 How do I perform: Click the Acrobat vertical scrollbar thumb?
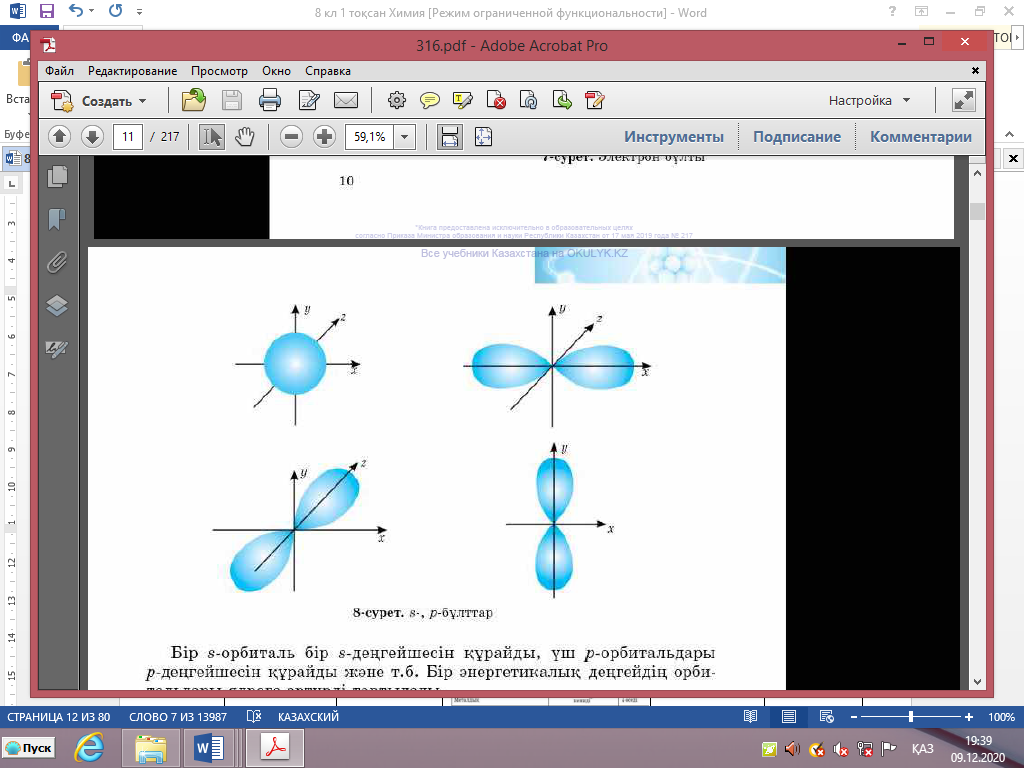(x=977, y=211)
